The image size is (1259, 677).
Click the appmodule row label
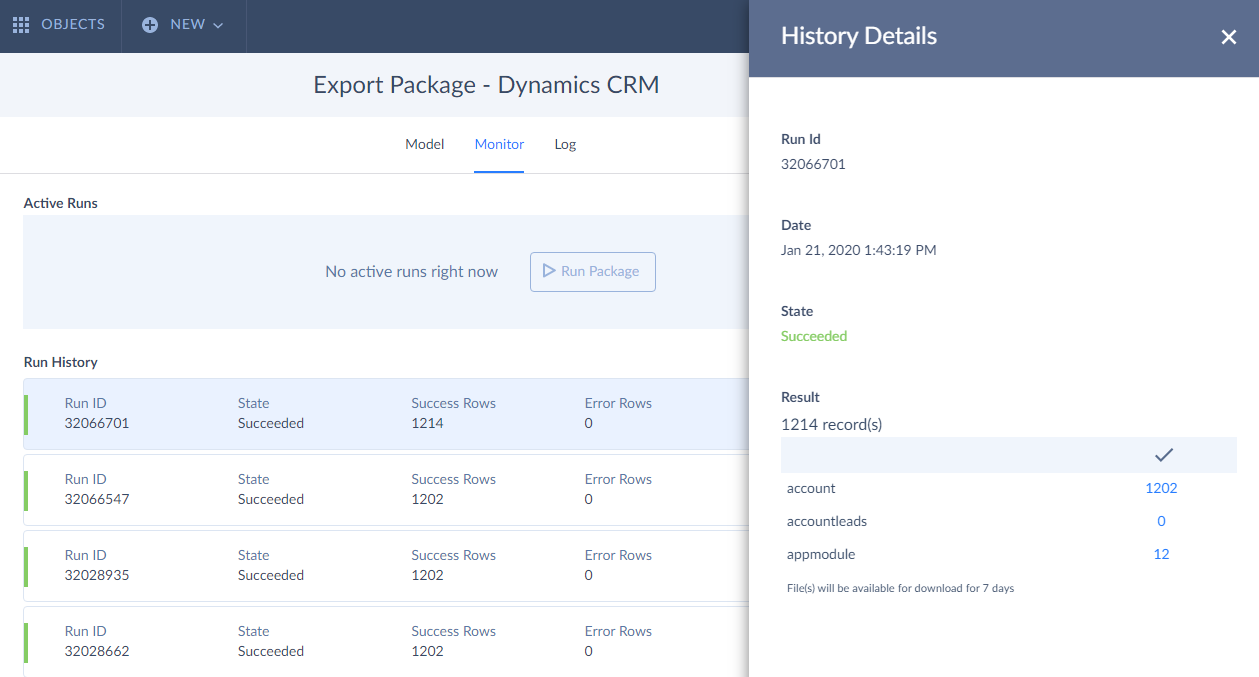[821, 554]
